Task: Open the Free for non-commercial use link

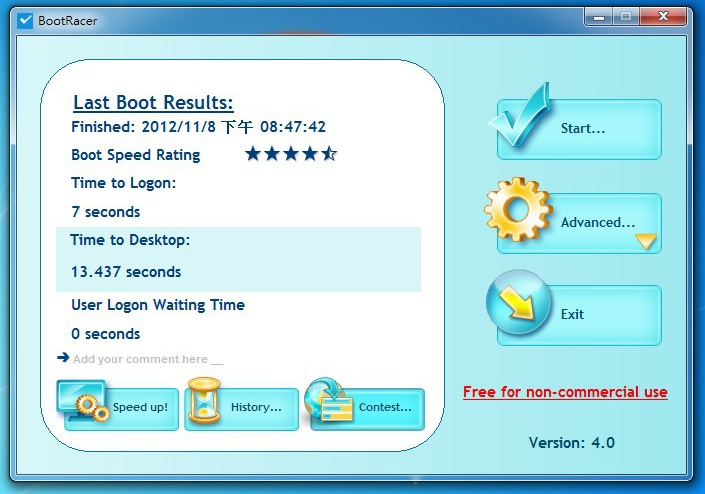Action: [x=565, y=392]
